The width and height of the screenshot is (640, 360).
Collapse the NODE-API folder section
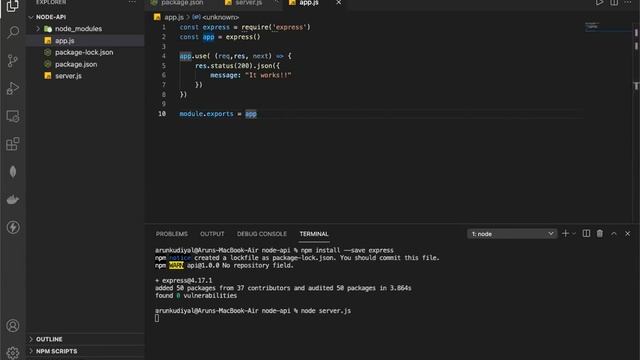coord(85,17)
